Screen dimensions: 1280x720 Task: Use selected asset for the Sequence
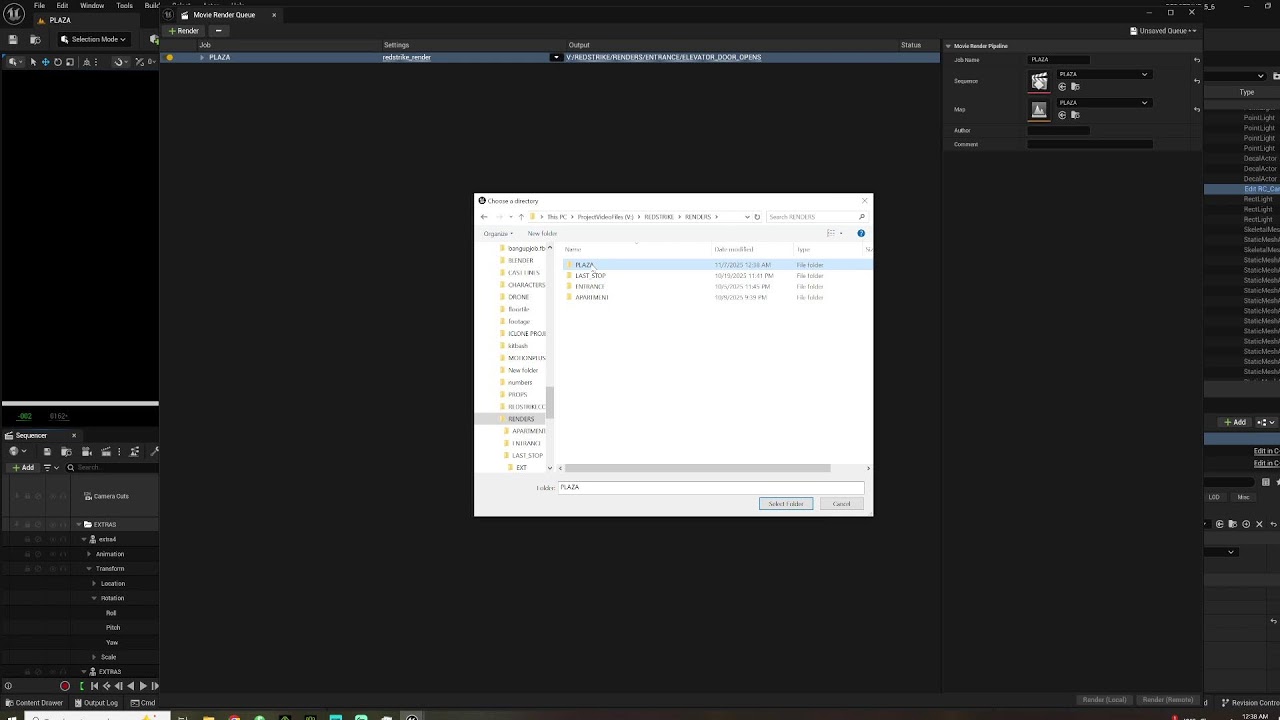click(1062, 87)
